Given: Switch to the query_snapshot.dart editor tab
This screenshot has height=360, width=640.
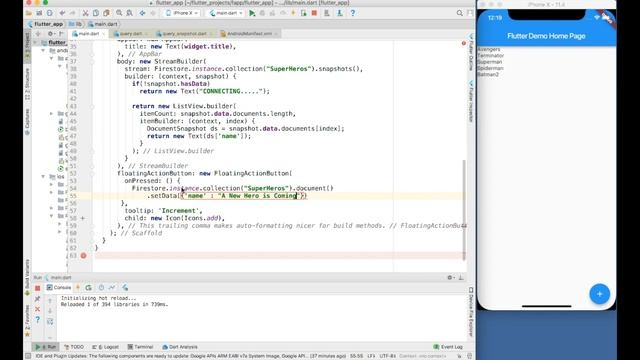Looking at the screenshot, I should click(x=184, y=33).
